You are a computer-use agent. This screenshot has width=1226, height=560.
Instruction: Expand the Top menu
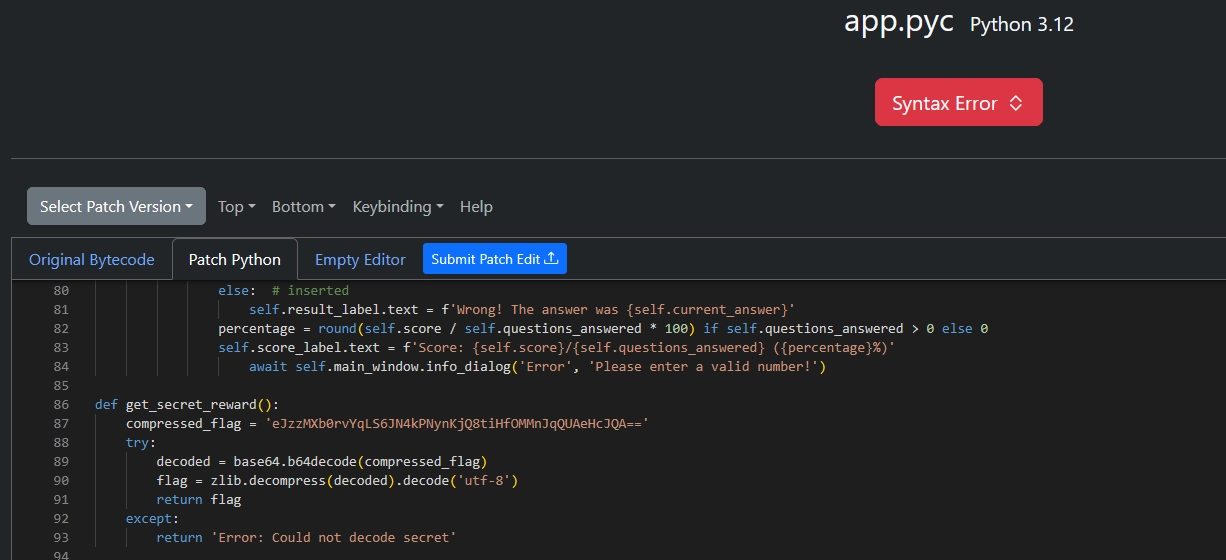click(236, 207)
